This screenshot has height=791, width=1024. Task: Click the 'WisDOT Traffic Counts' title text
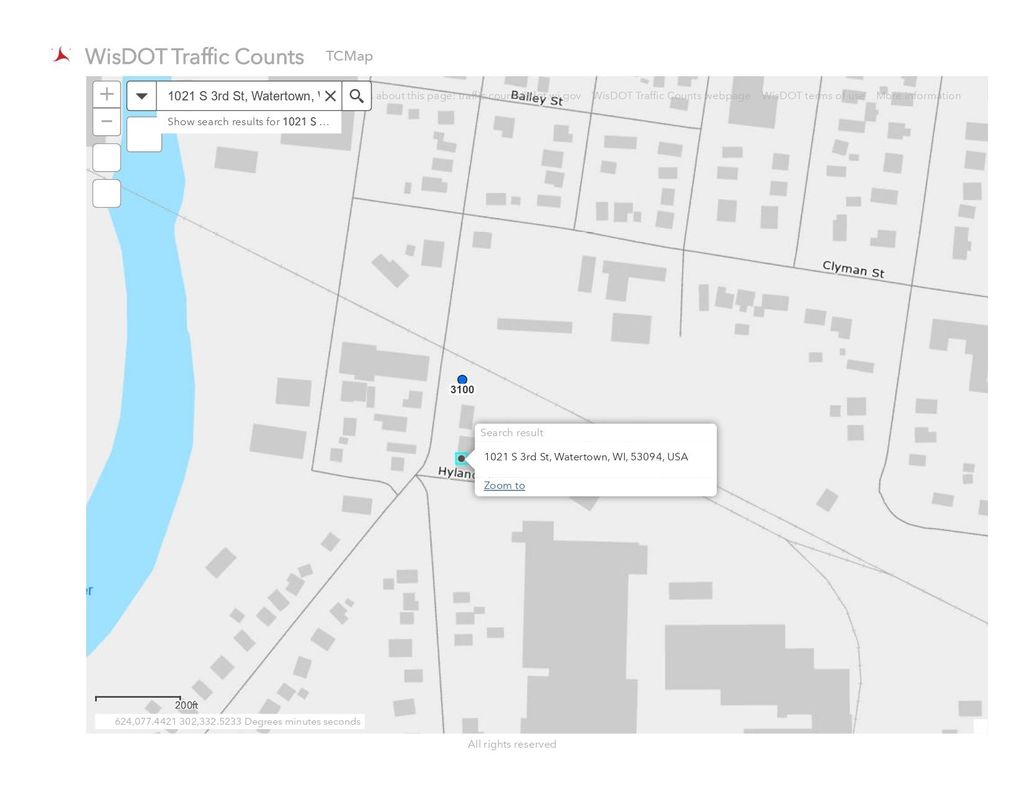pos(194,56)
